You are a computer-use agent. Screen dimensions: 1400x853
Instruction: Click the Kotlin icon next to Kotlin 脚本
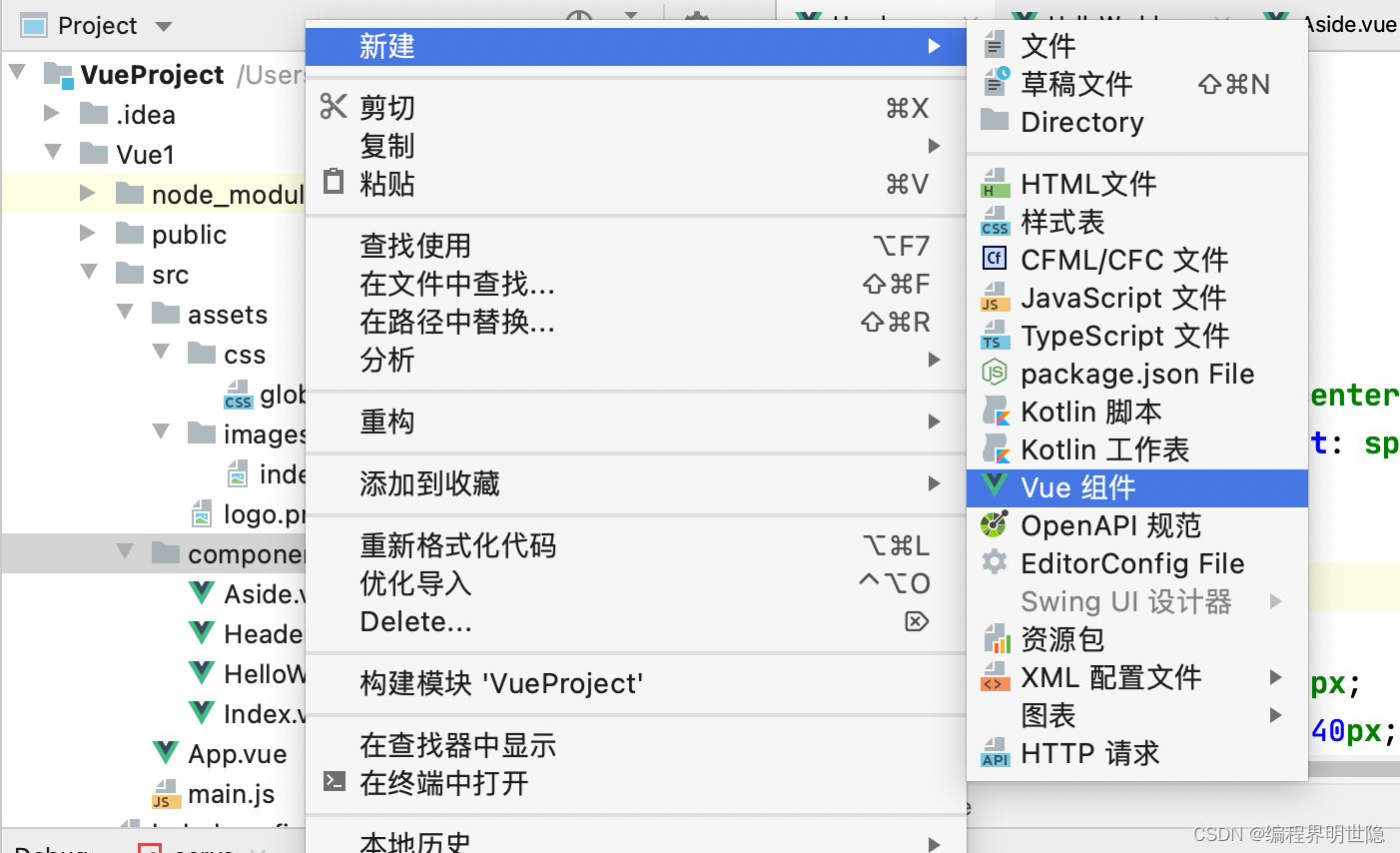coord(996,411)
